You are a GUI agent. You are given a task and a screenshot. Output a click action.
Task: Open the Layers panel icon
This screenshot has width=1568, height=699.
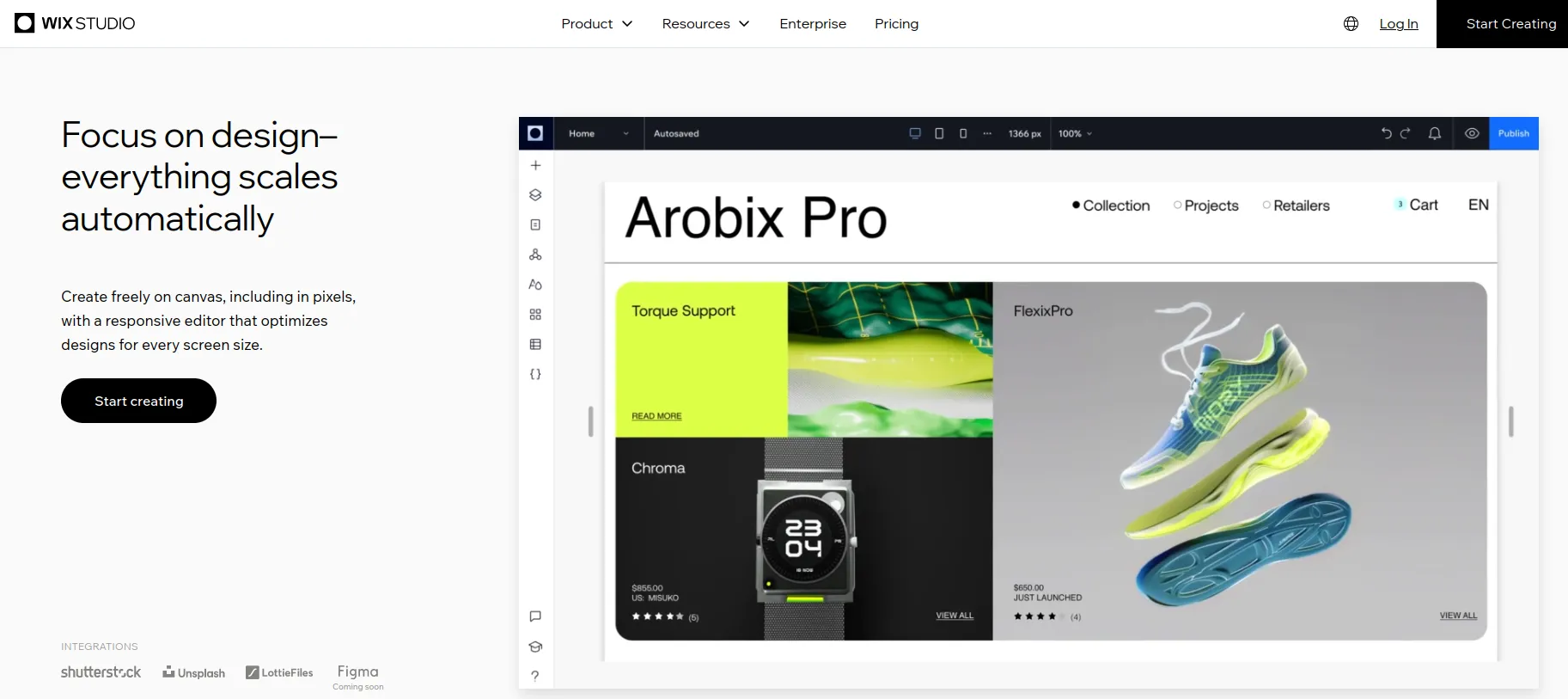point(535,195)
